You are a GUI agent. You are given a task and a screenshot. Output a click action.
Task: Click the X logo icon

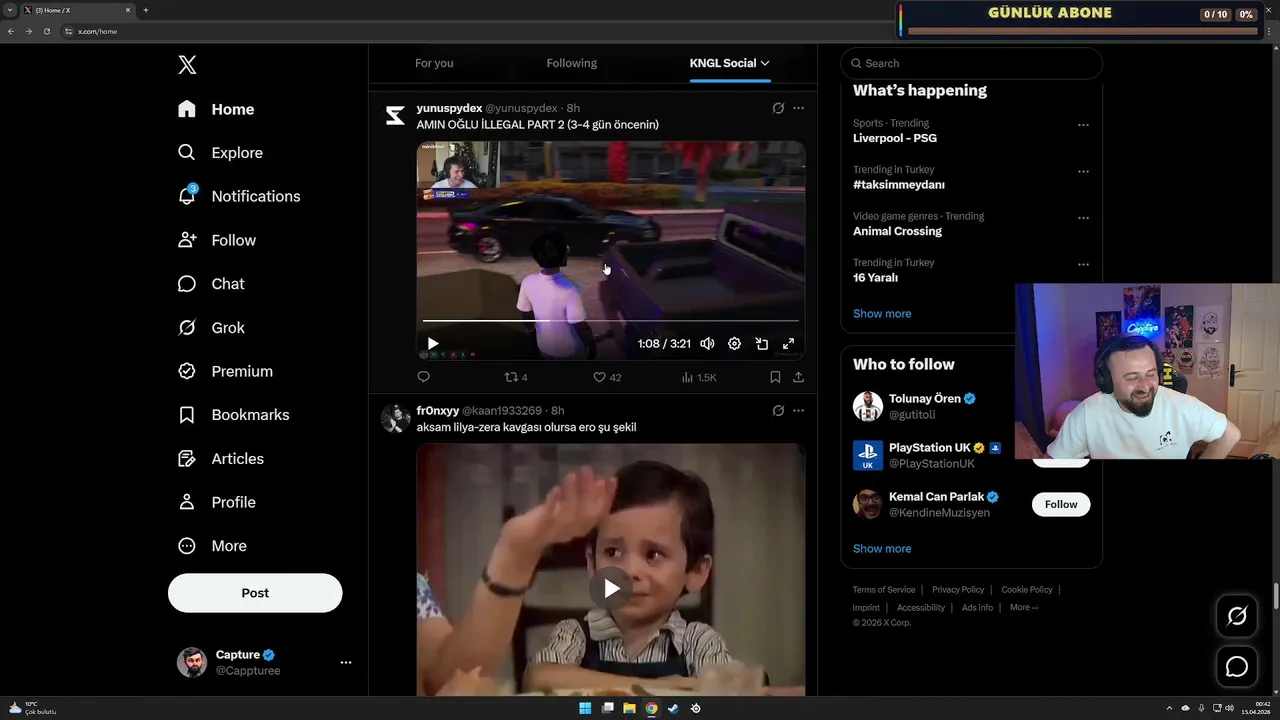[187, 65]
